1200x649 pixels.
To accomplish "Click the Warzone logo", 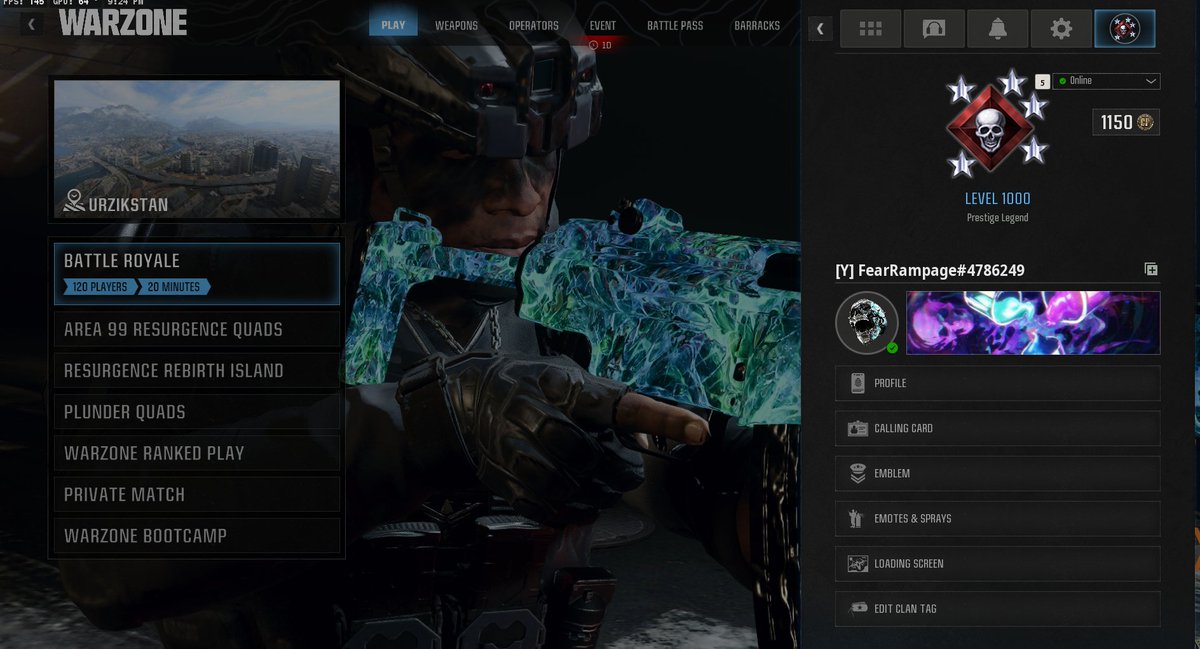I will point(121,23).
